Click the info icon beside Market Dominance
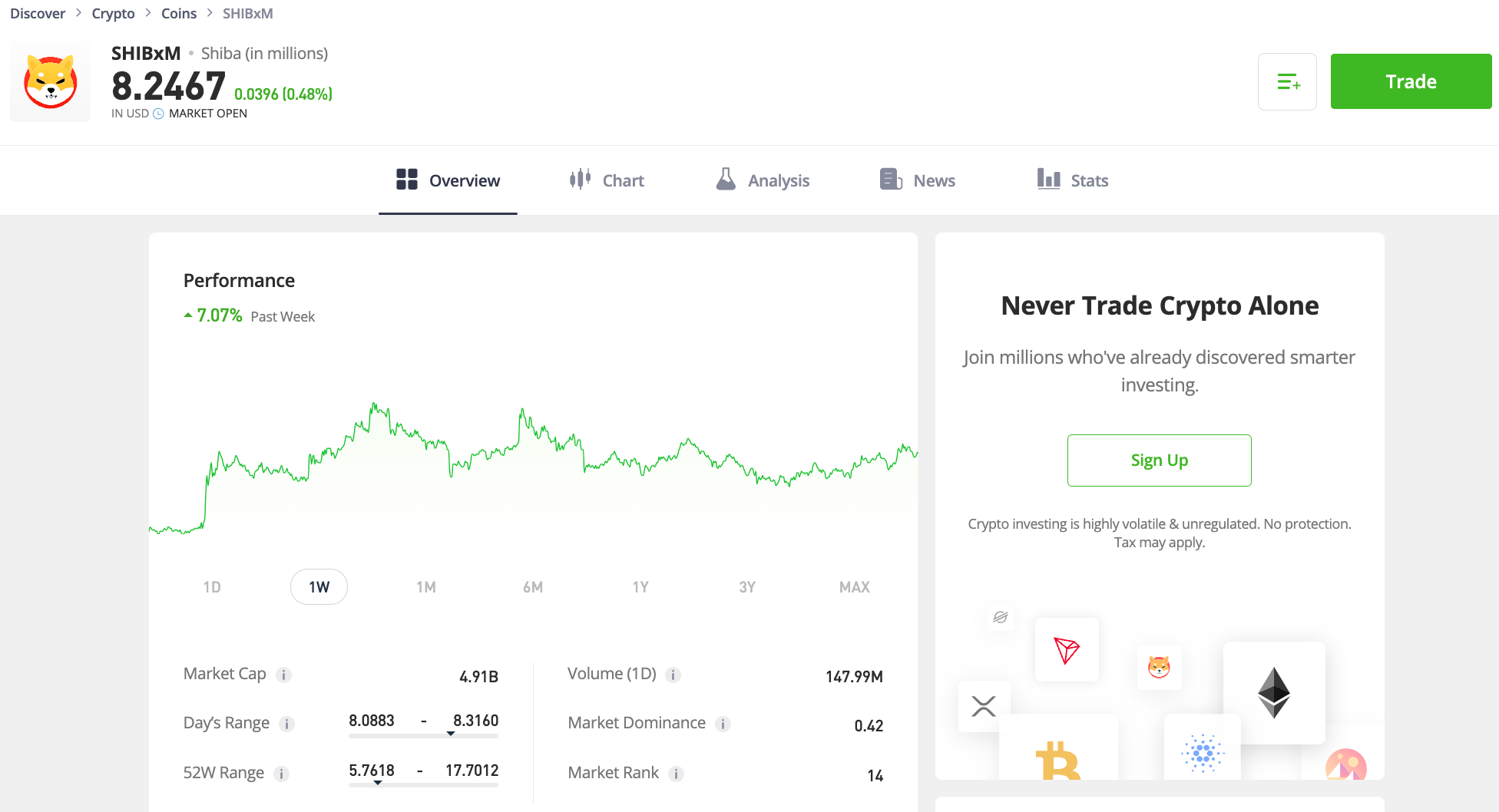The height and width of the screenshot is (812, 1499). click(x=723, y=725)
